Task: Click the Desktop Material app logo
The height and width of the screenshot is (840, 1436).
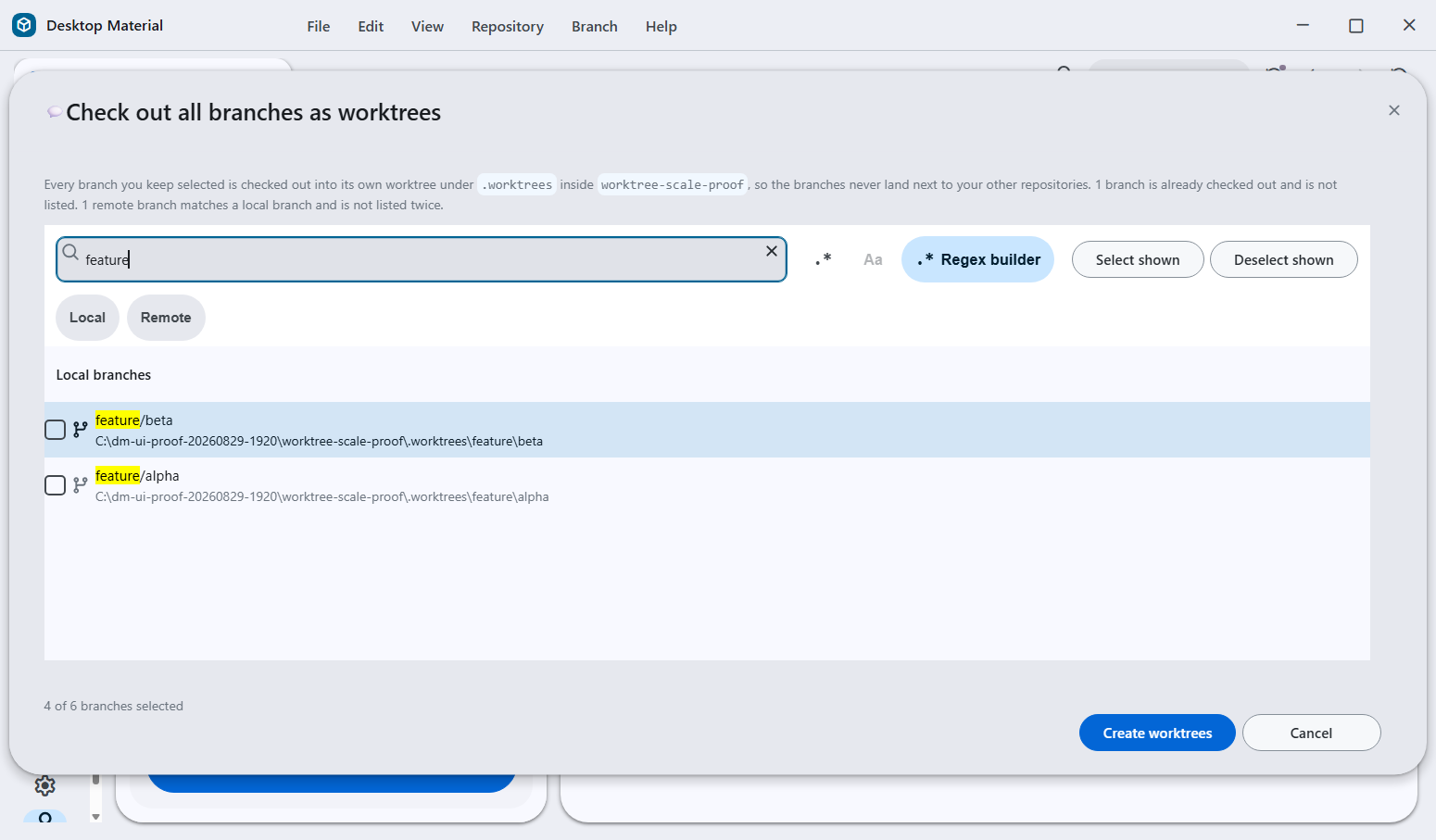Action: 24,25
